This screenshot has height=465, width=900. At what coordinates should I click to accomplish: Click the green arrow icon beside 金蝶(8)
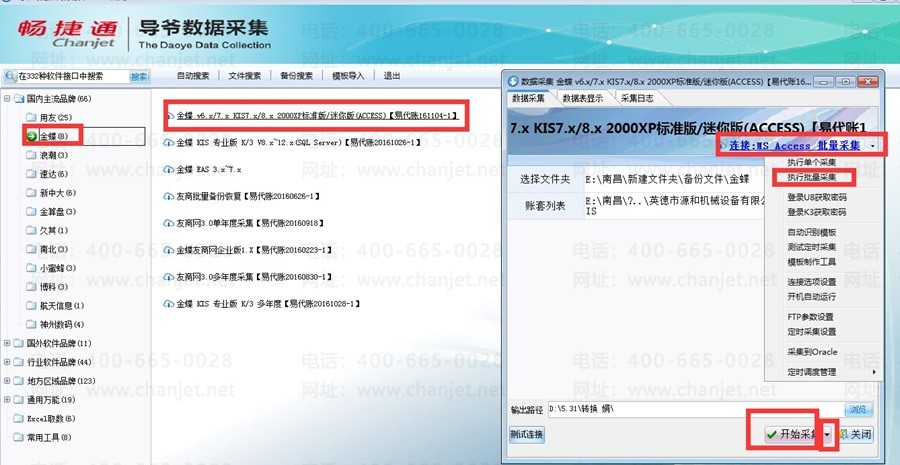(31, 136)
